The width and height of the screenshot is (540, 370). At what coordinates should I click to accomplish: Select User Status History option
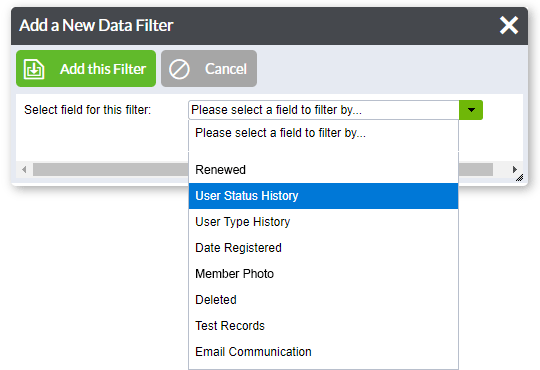pos(323,196)
